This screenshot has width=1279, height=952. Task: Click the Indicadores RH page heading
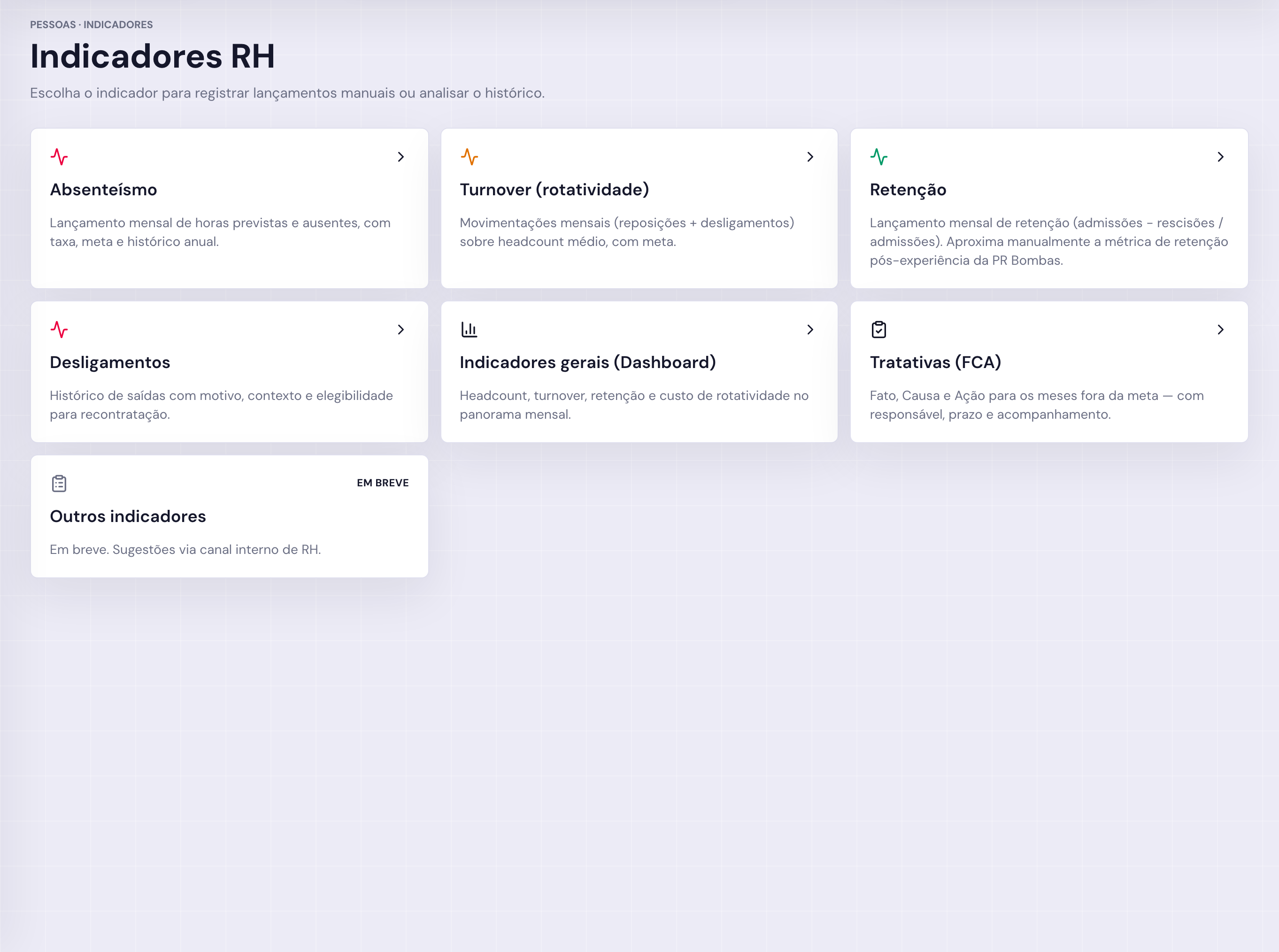pos(152,56)
